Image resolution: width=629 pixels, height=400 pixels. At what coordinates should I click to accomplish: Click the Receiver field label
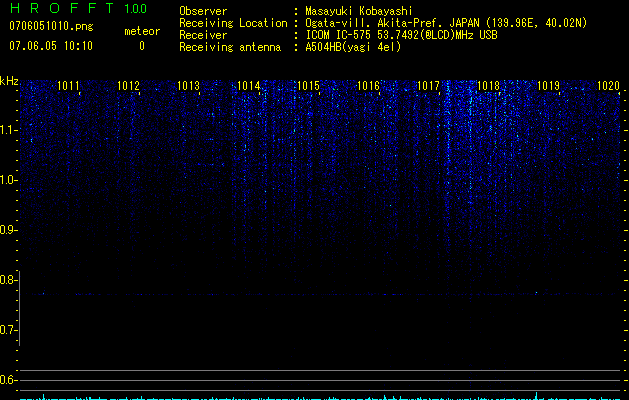[x=203, y=35]
